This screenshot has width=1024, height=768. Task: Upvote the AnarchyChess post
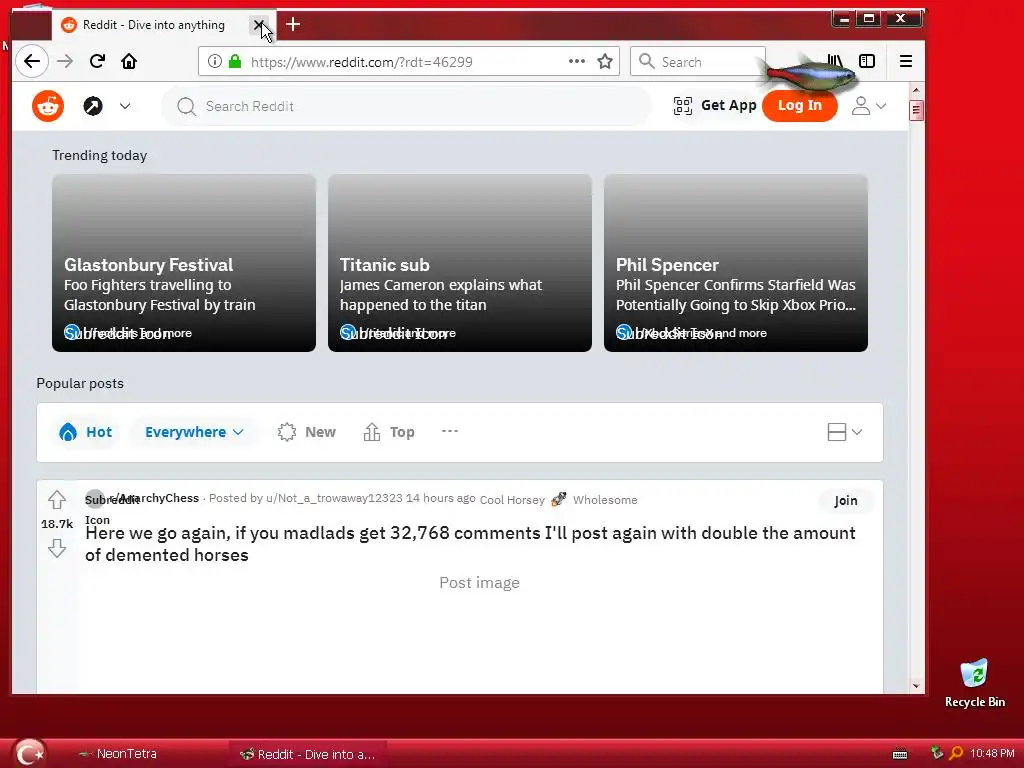57,500
